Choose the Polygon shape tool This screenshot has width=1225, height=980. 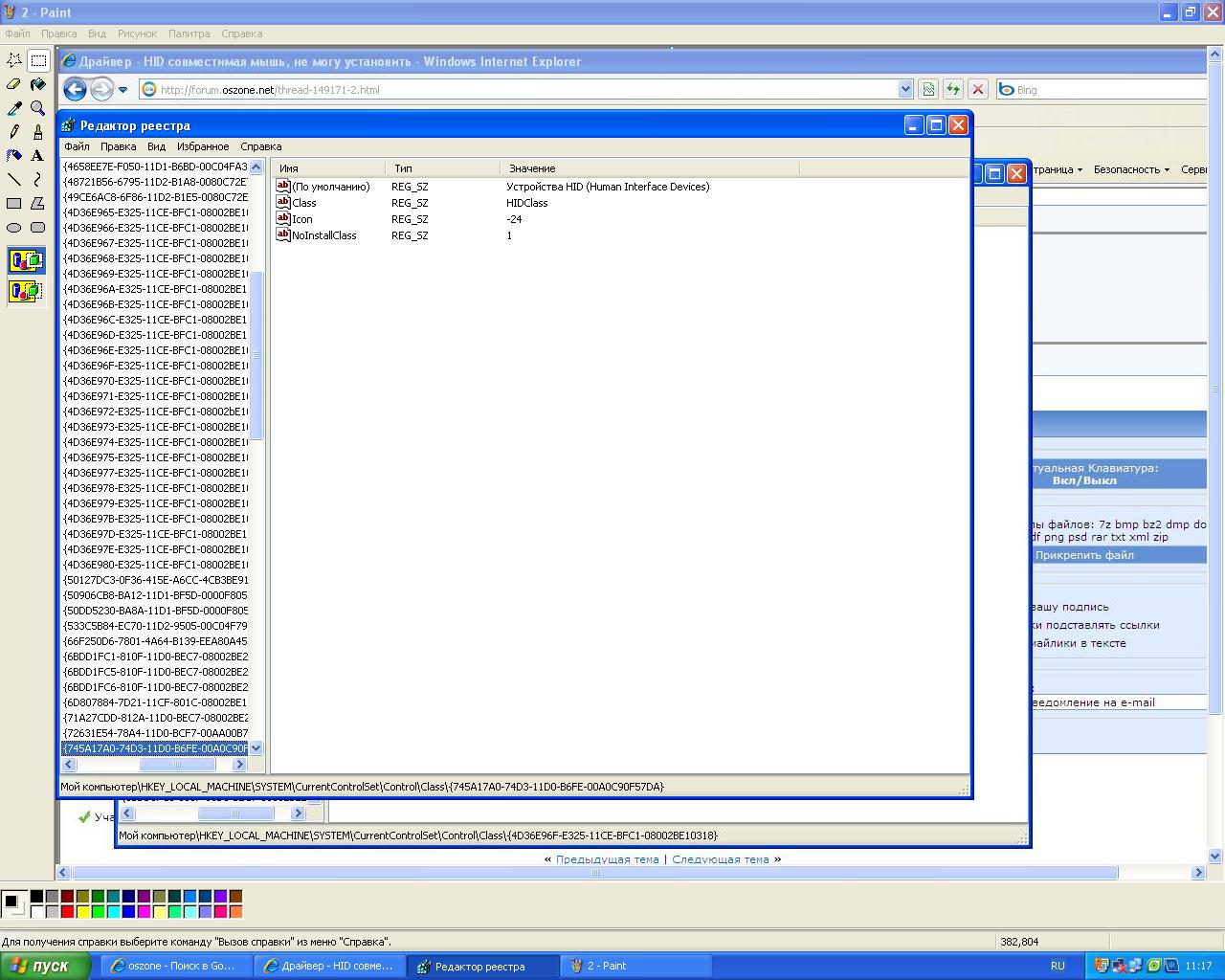[38, 203]
